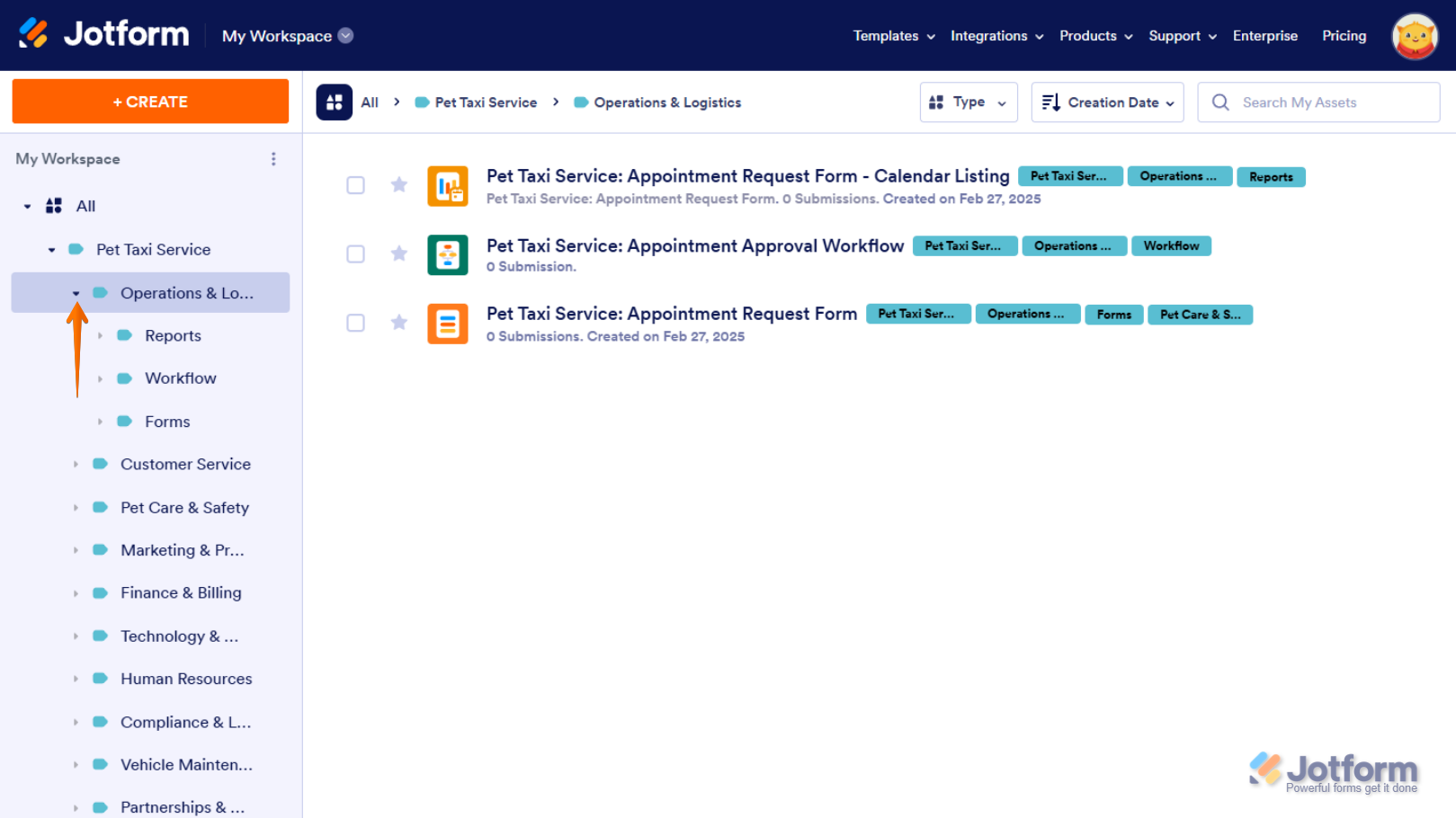Tick the Appointment Request Form checkbox
The image size is (1456, 818).
pos(356,323)
